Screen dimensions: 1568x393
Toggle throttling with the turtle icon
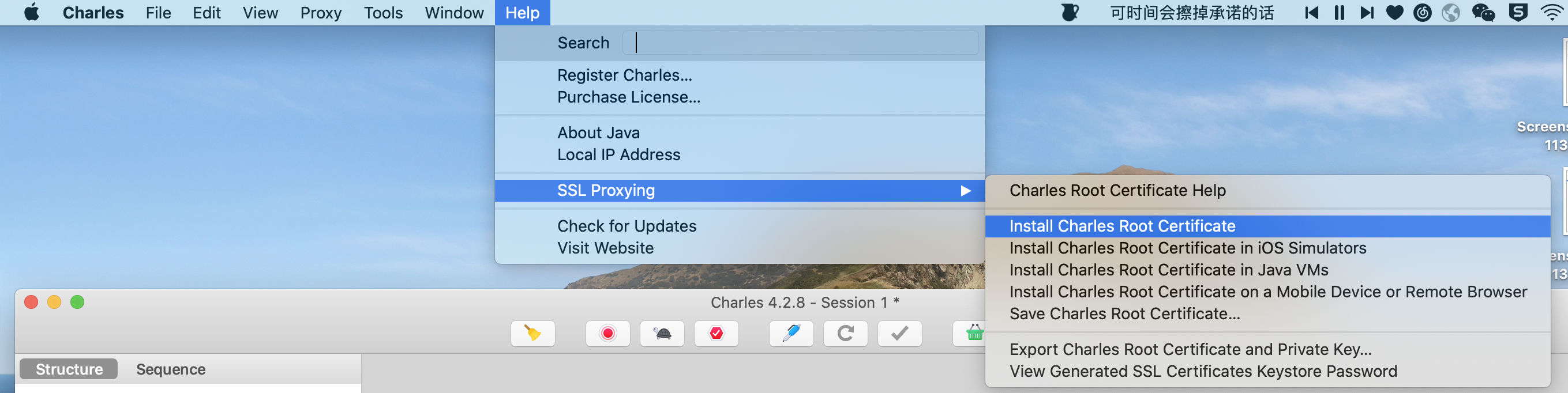662,334
